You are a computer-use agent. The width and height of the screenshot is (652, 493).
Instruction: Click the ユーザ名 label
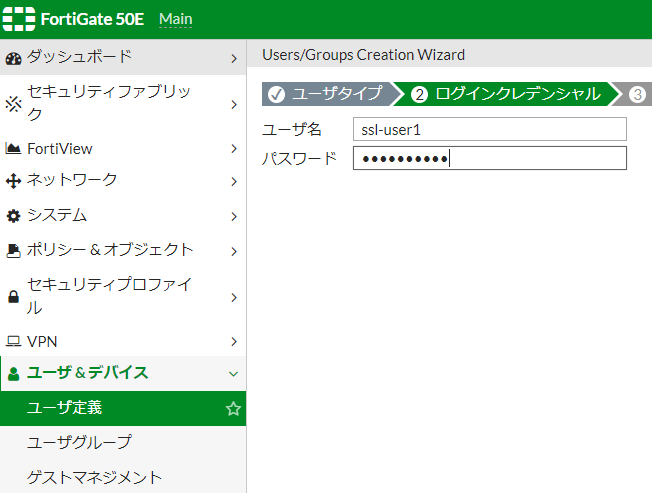(292, 129)
